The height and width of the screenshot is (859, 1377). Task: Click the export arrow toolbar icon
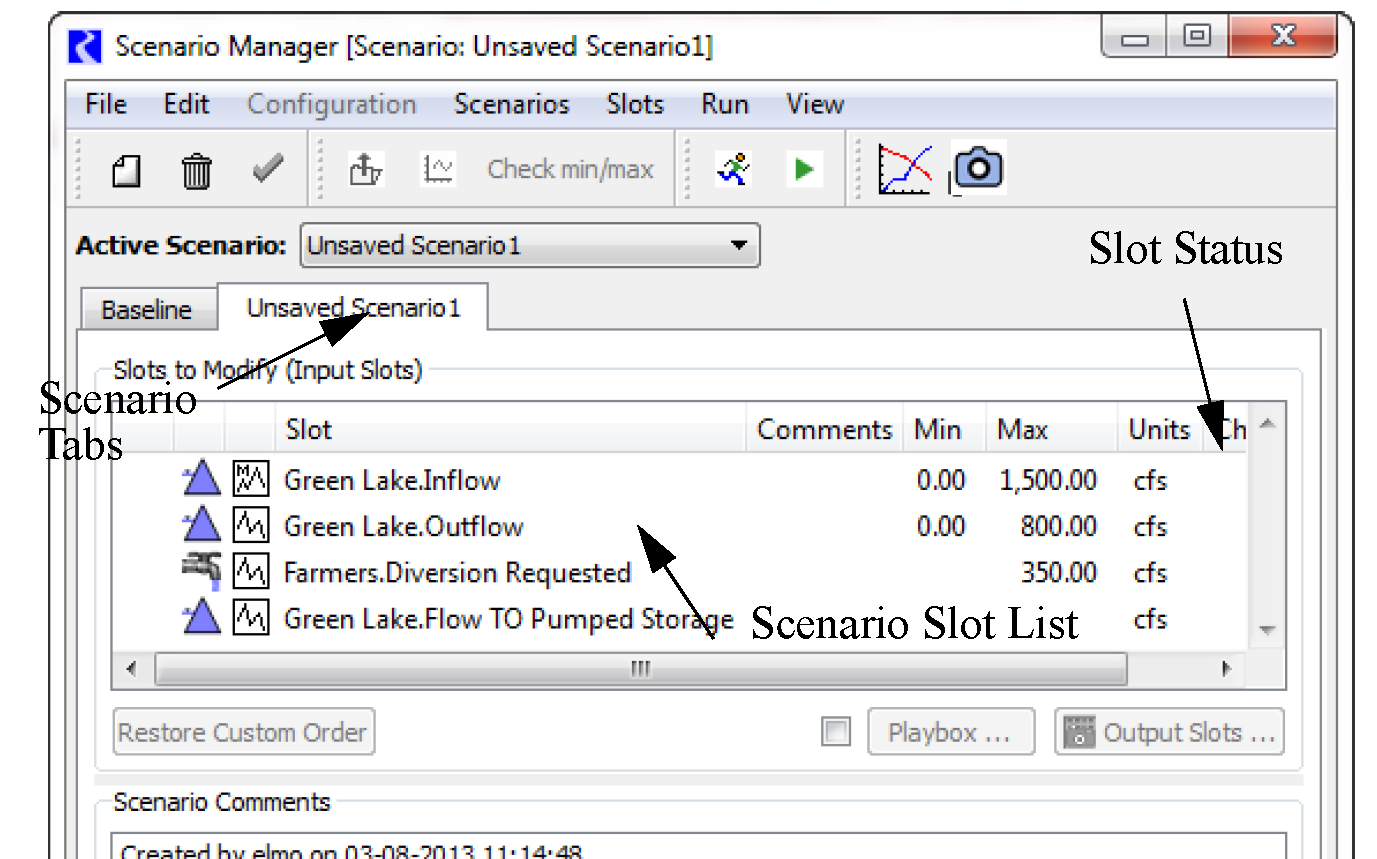click(365, 170)
